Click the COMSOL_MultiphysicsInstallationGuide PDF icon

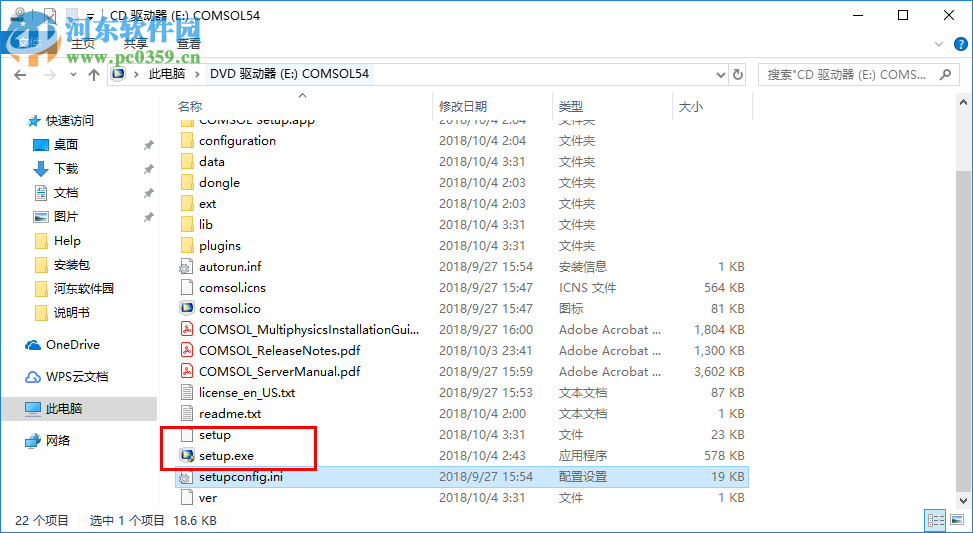[x=187, y=329]
